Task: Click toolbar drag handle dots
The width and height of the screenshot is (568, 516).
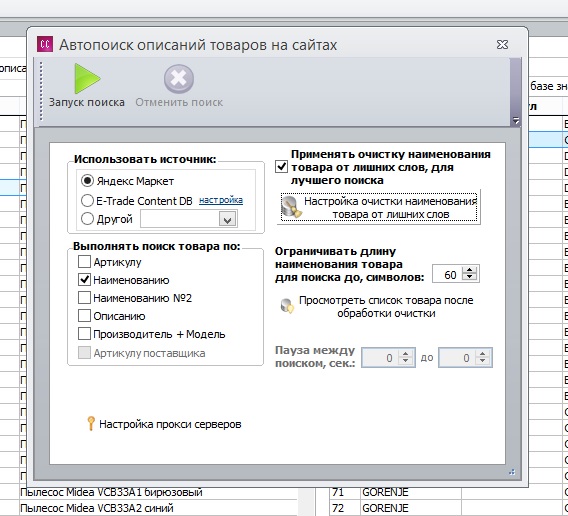Action: 41,91
